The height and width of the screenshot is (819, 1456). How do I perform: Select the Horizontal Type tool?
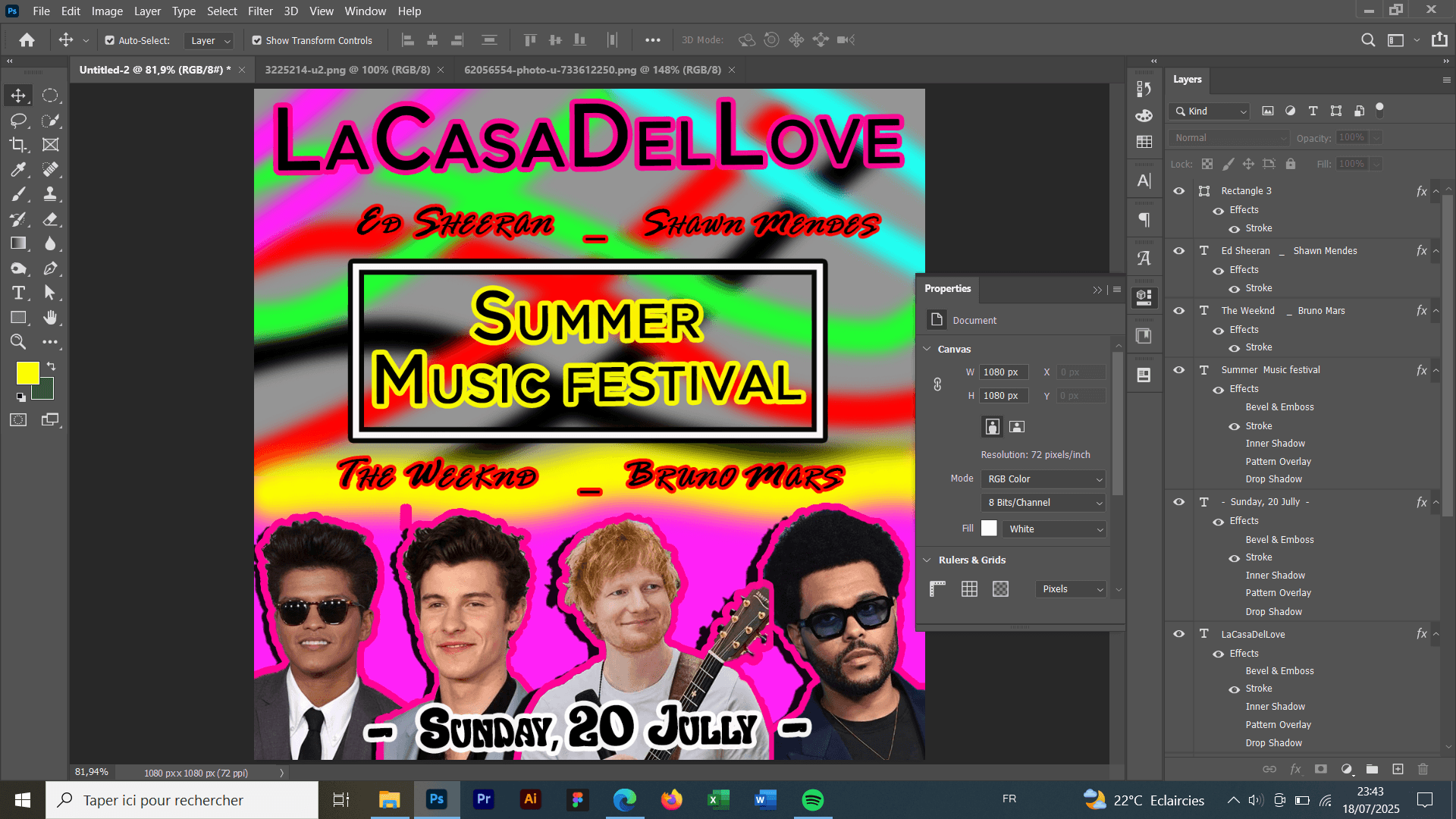(x=18, y=293)
